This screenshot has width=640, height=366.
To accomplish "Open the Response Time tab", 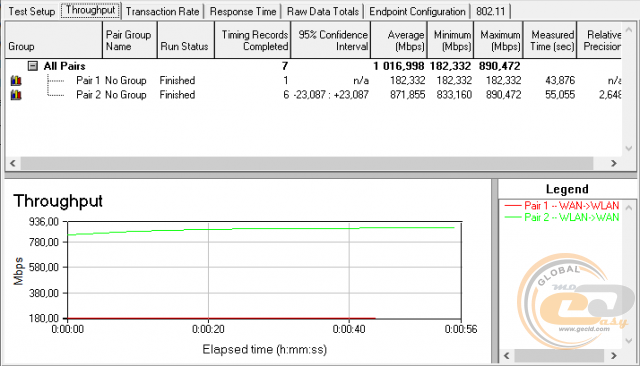I will pyautogui.click(x=243, y=11).
